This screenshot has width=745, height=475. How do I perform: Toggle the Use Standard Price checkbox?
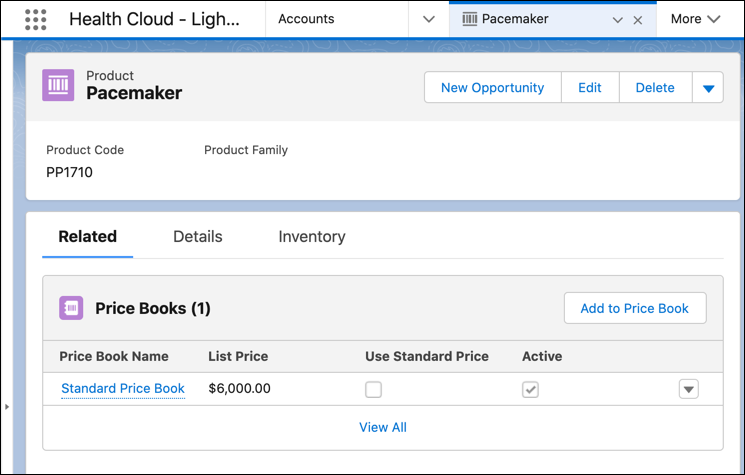(x=373, y=389)
